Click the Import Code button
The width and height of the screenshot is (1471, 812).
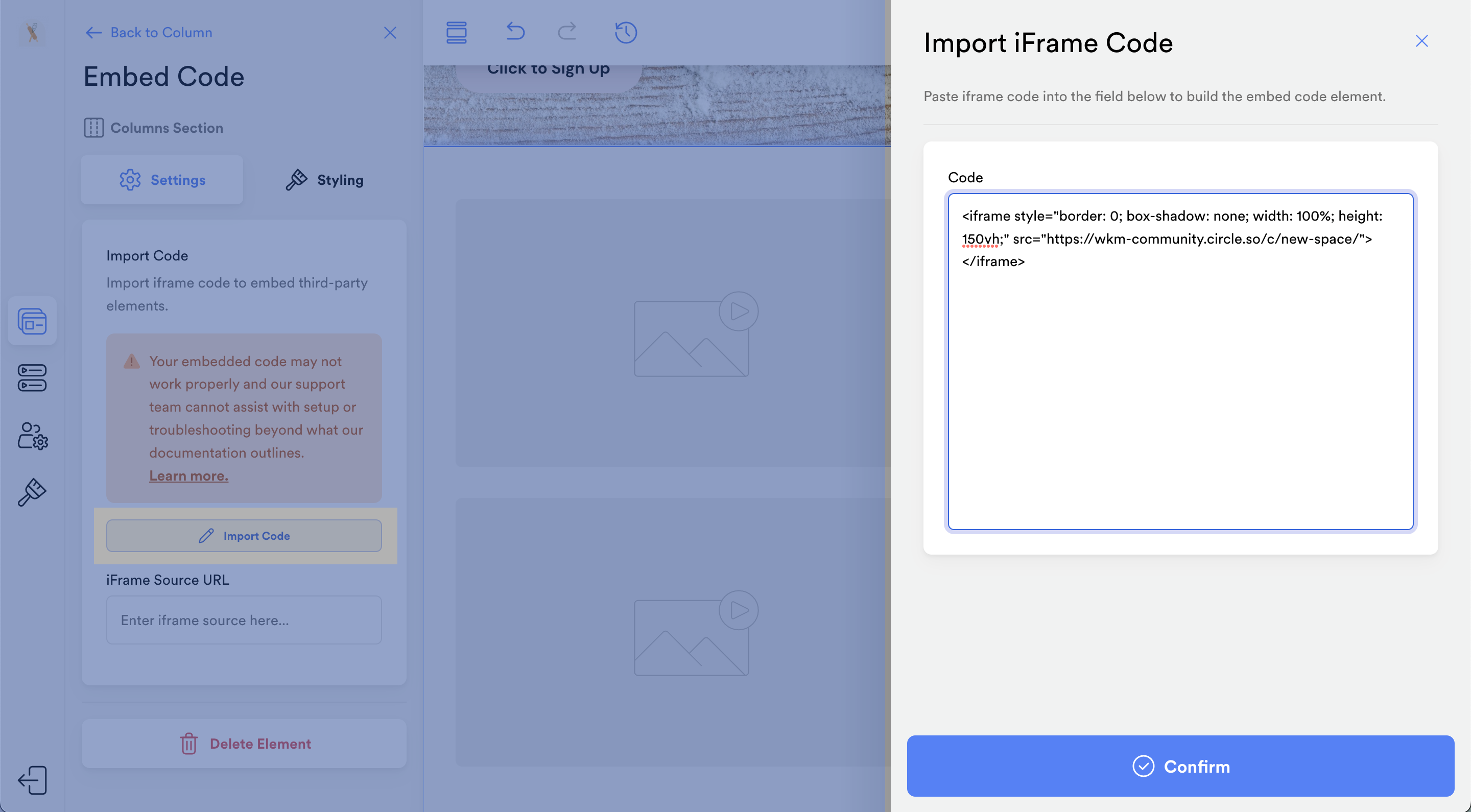click(244, 536)
